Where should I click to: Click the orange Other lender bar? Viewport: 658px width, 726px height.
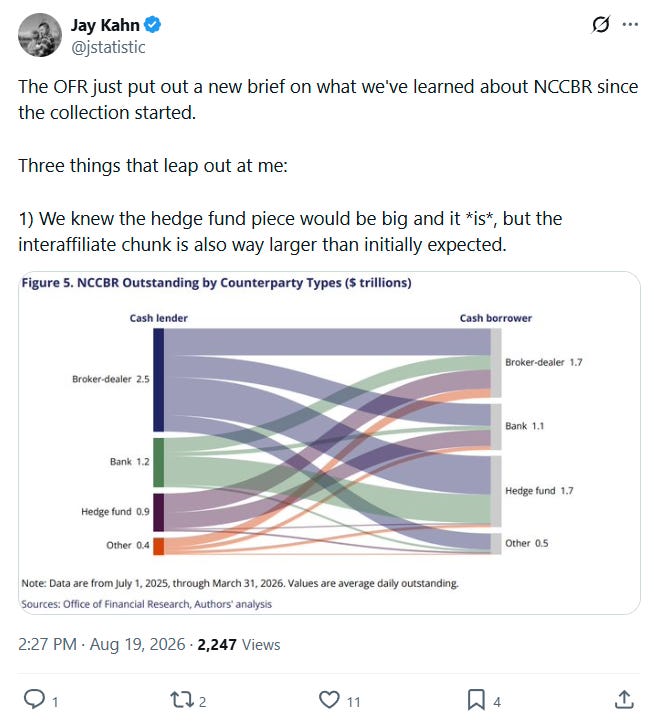point(158,546)
